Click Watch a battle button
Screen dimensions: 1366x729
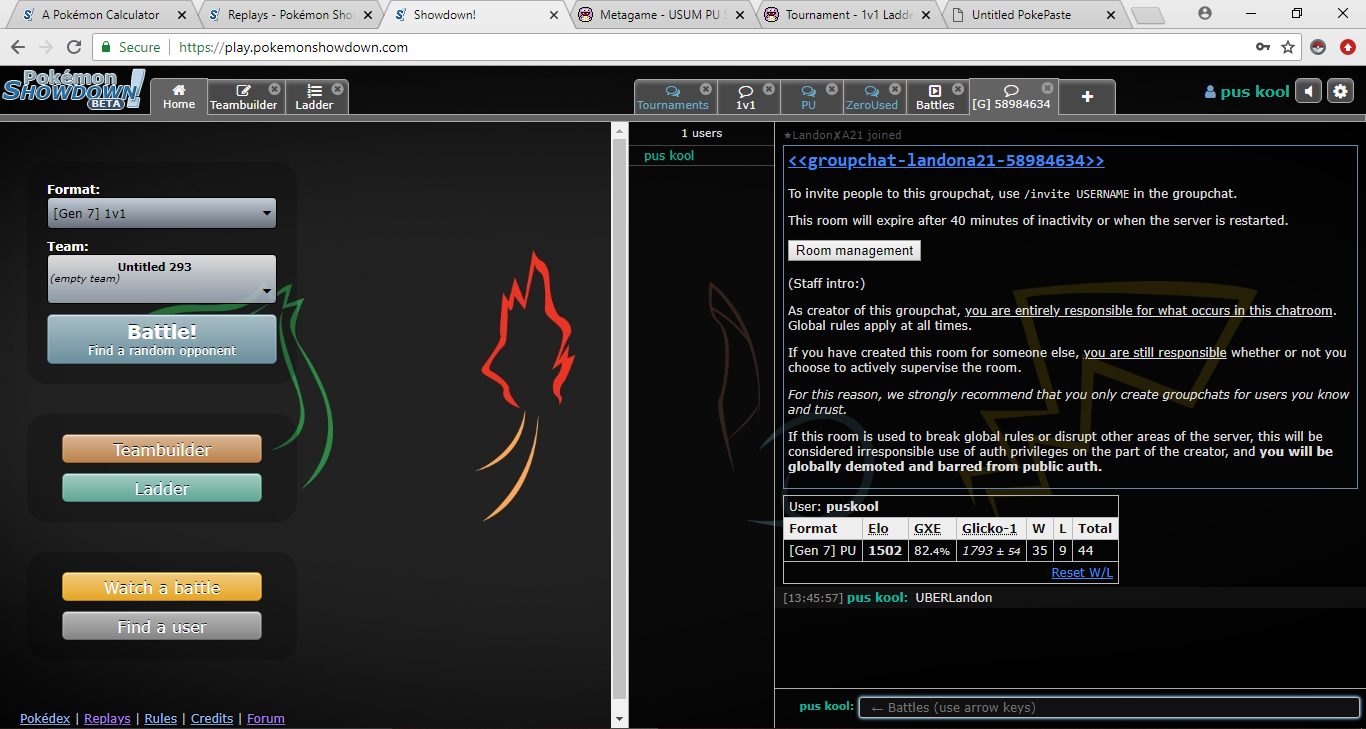tap(162, 587)
